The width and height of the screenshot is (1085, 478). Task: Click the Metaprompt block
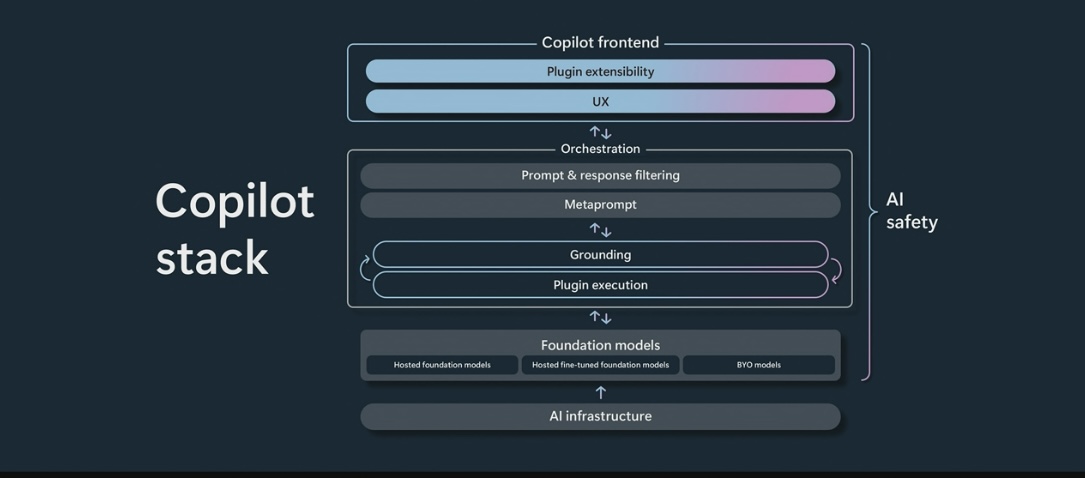click(600, 205)
